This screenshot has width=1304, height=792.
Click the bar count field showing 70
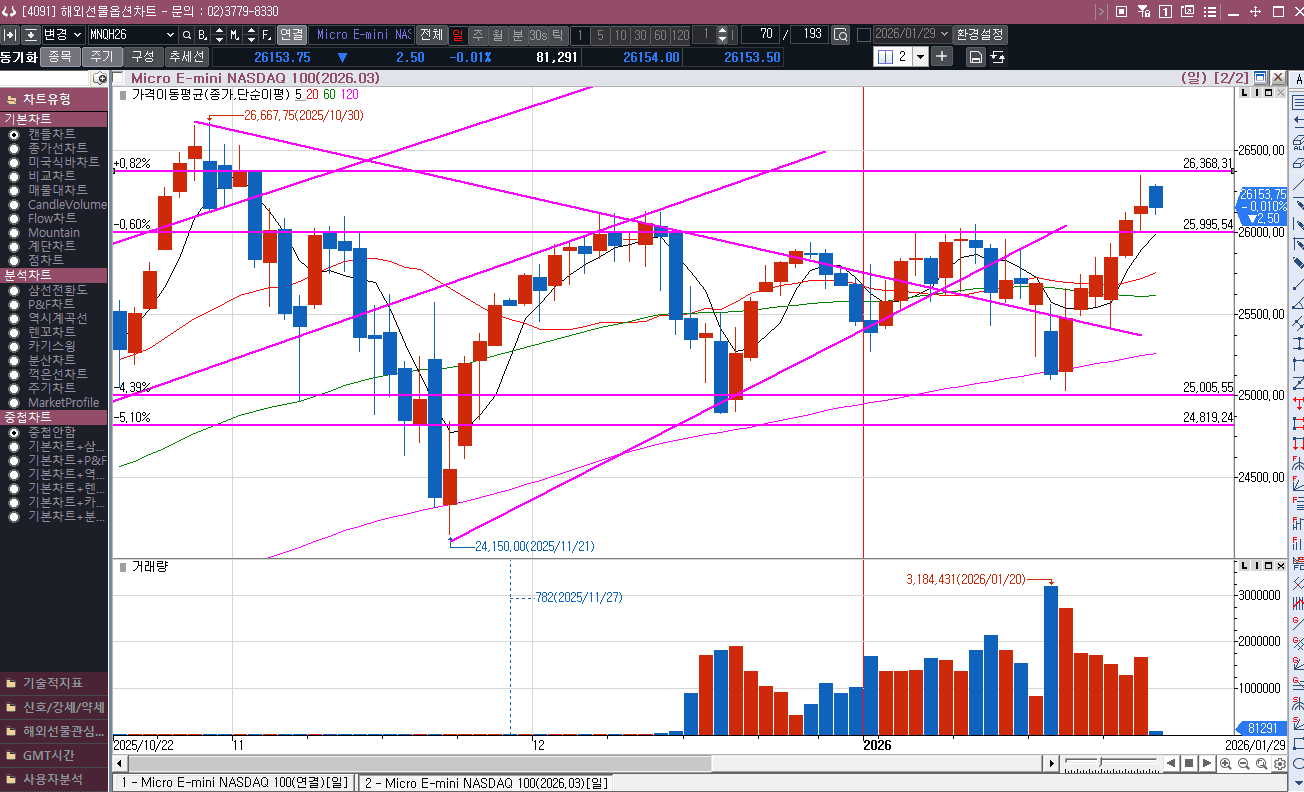tap(763, 34)
